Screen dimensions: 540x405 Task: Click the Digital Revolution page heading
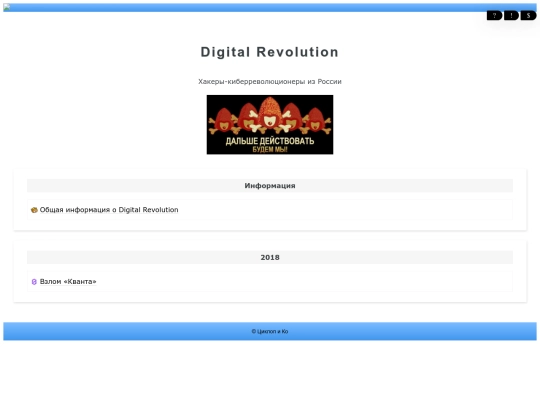point(270,52)
